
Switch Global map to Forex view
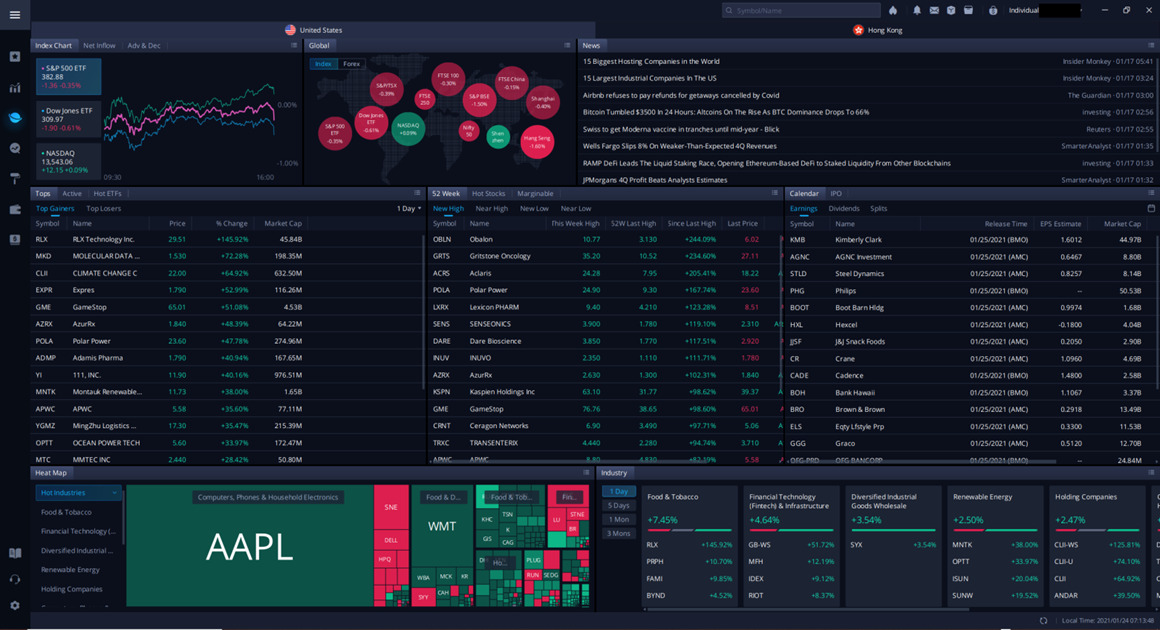(x=351, y=64)
